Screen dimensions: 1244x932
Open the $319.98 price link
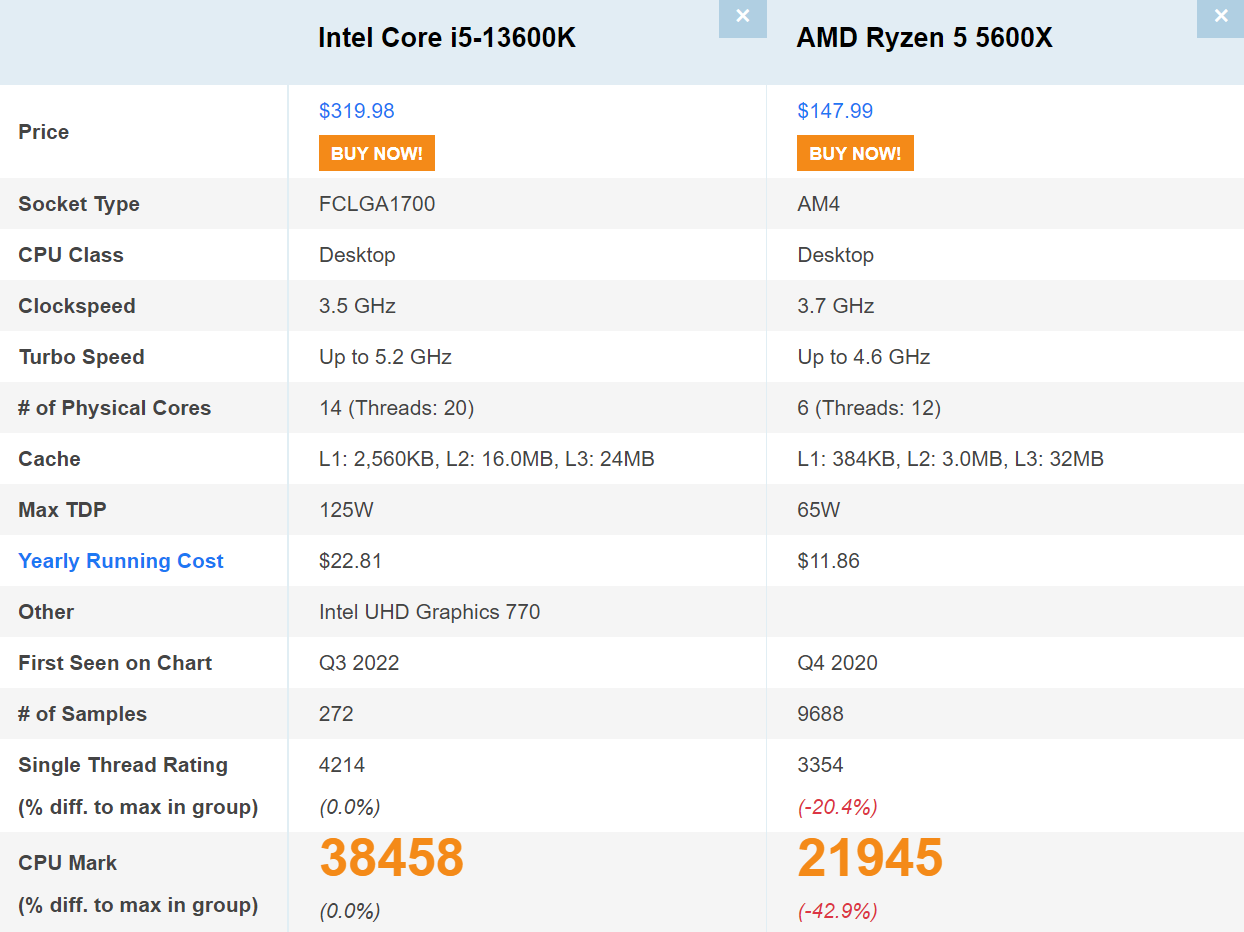(x=357, y=111)
